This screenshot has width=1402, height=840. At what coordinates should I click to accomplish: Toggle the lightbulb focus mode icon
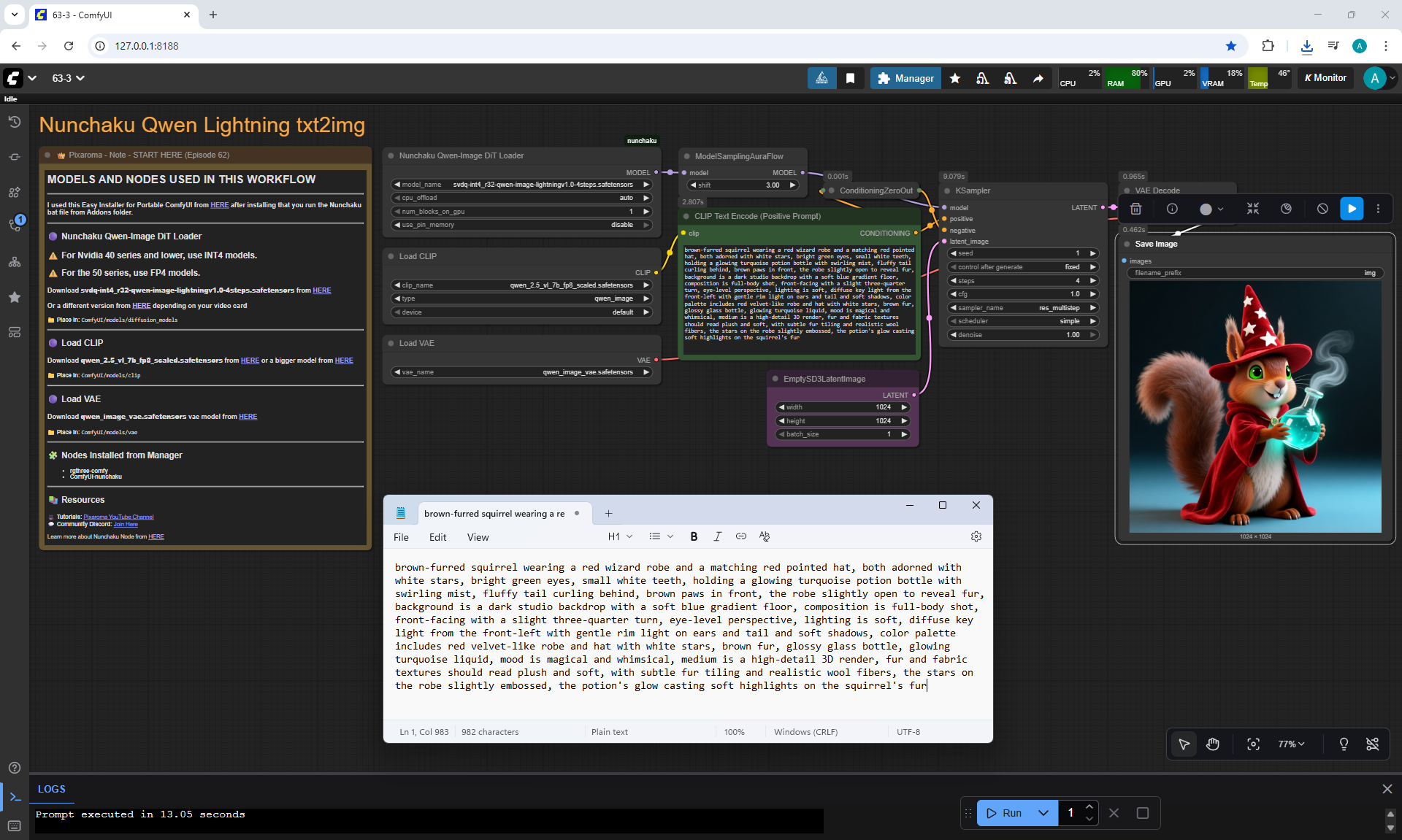coord(1344,744)
